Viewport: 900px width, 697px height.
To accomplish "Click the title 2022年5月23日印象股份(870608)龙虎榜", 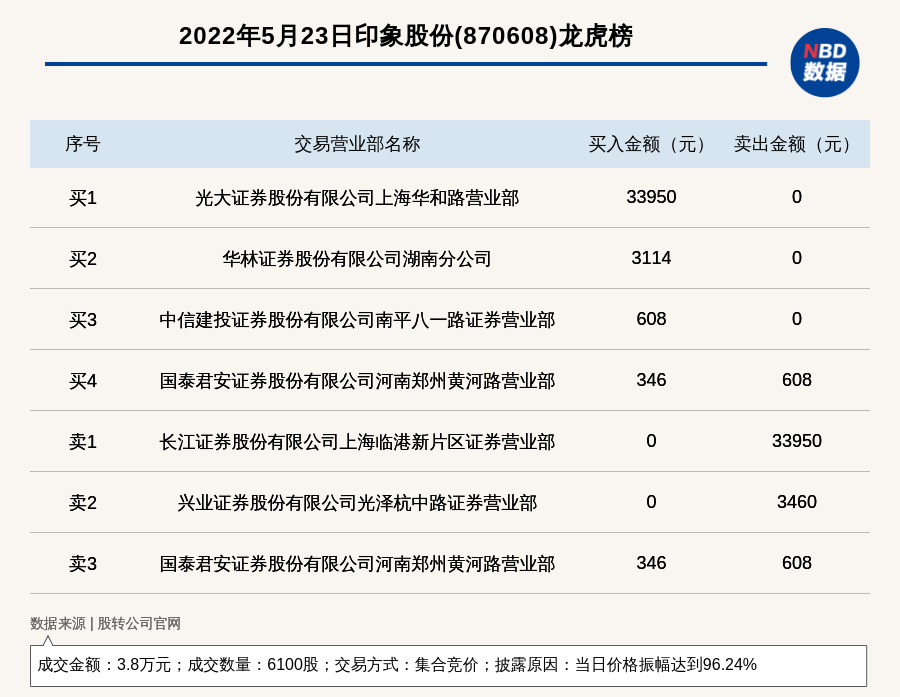I will (405, 36).
